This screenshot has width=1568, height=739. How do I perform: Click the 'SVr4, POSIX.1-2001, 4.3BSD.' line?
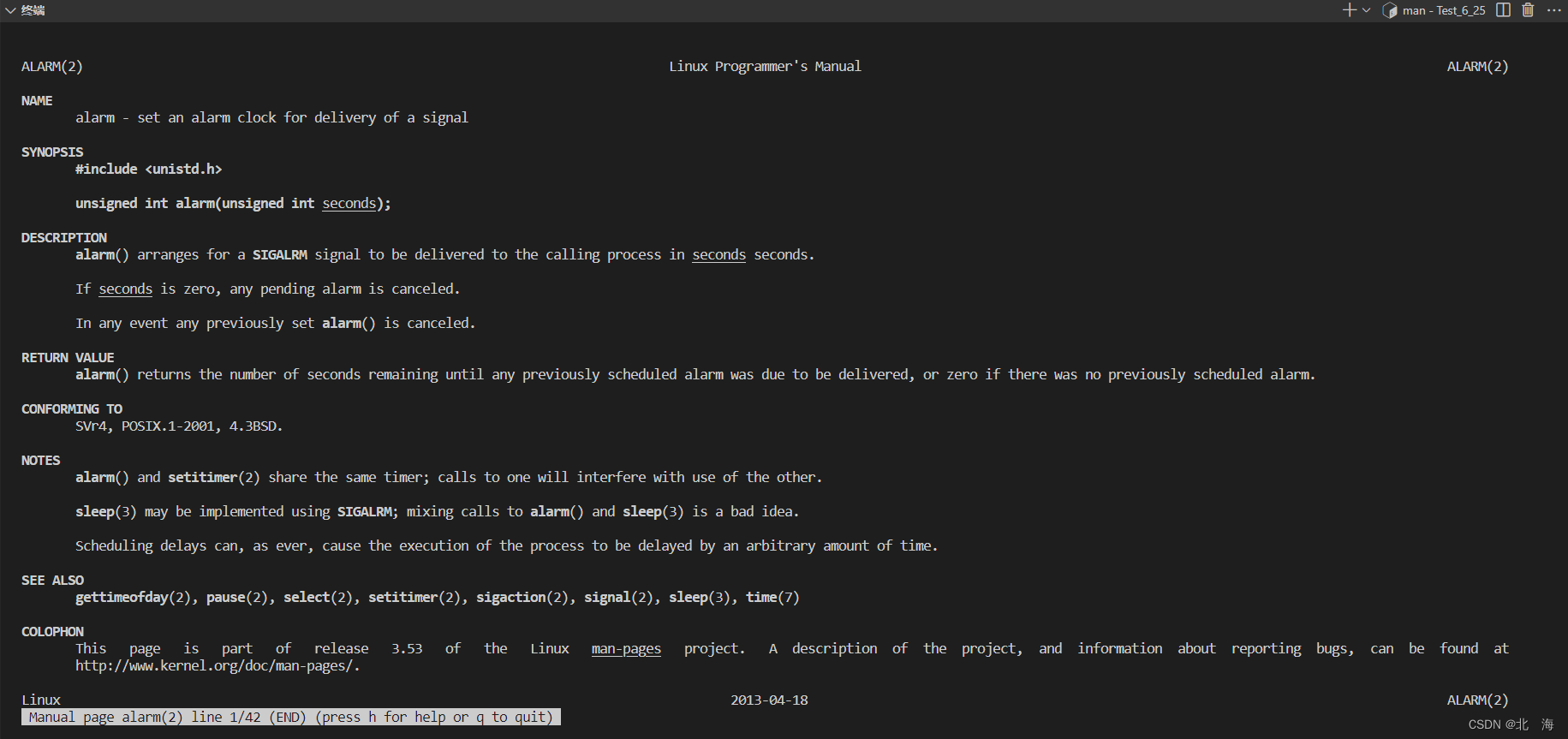coord(179,426)
